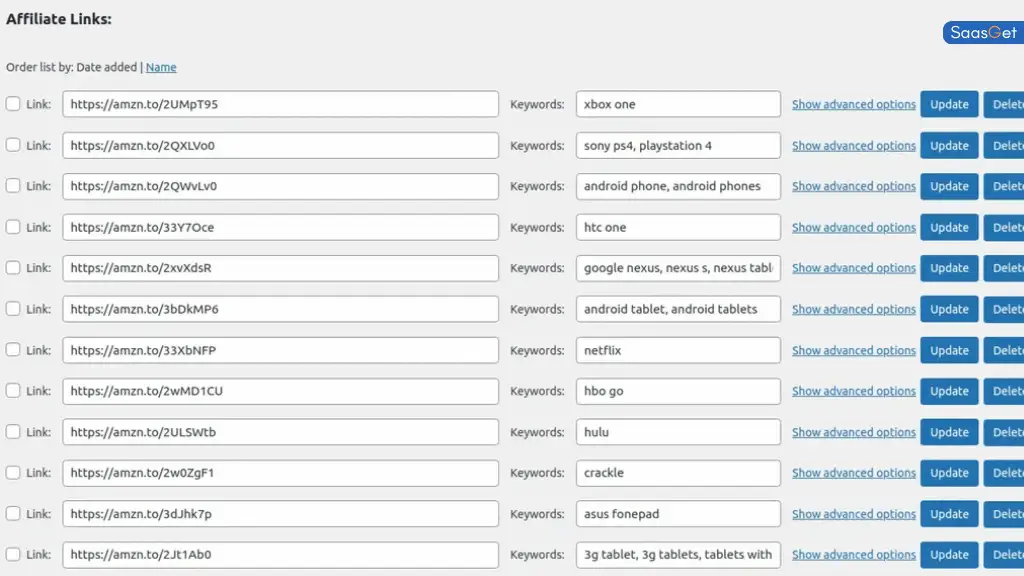Edit the keywords field containing xbox one
Screen dimensions: 1024x576
[678, 104]
